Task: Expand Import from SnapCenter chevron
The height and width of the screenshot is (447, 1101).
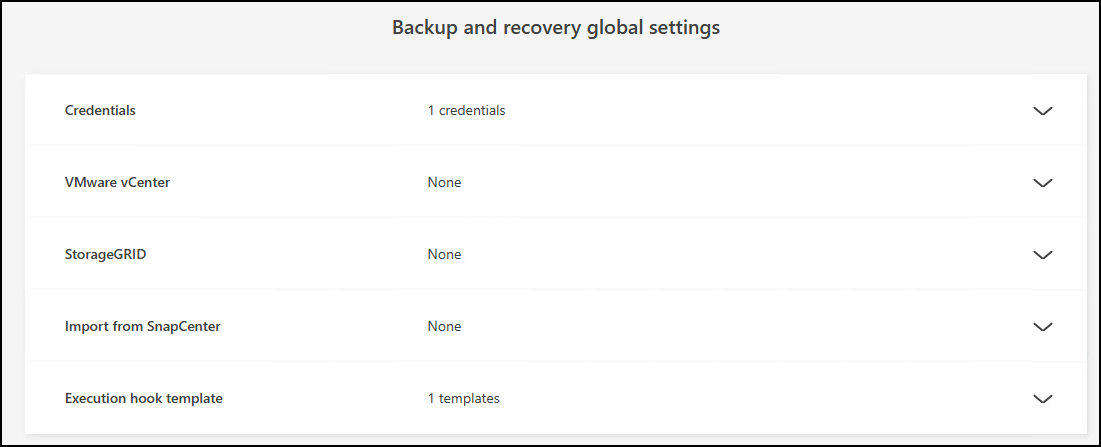Action: tap(1043, 327)
